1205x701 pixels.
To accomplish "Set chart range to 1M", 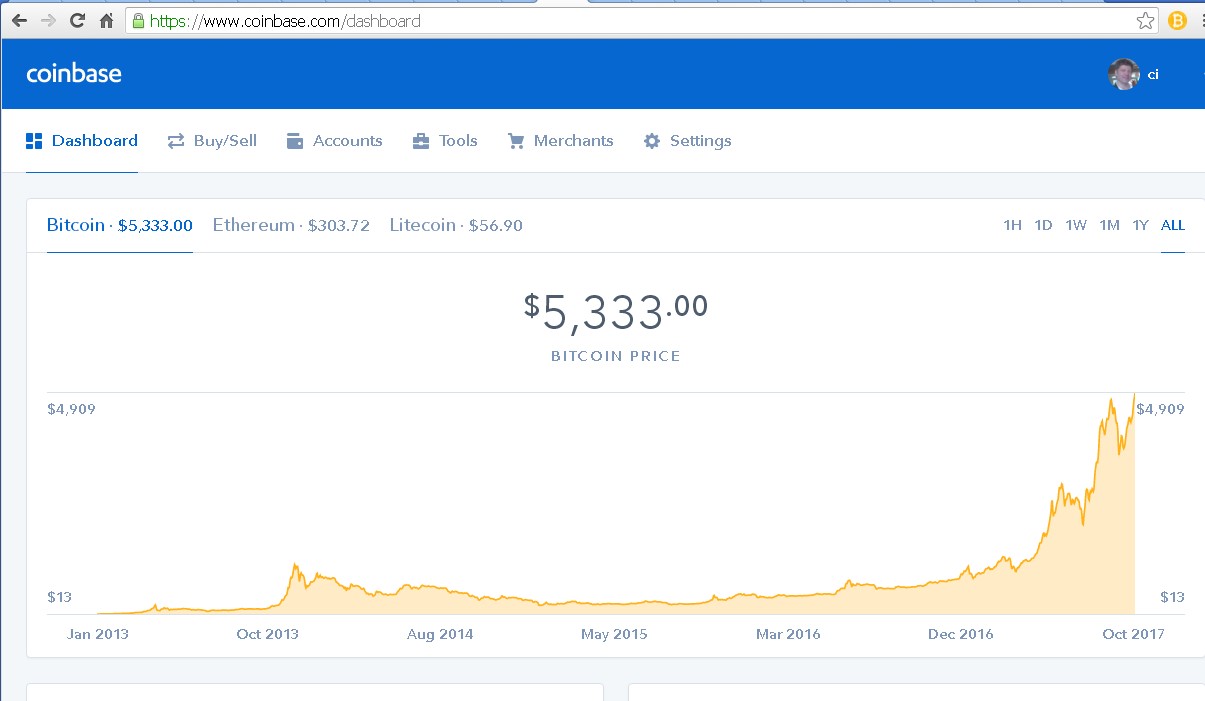I will pos(1109,225).
